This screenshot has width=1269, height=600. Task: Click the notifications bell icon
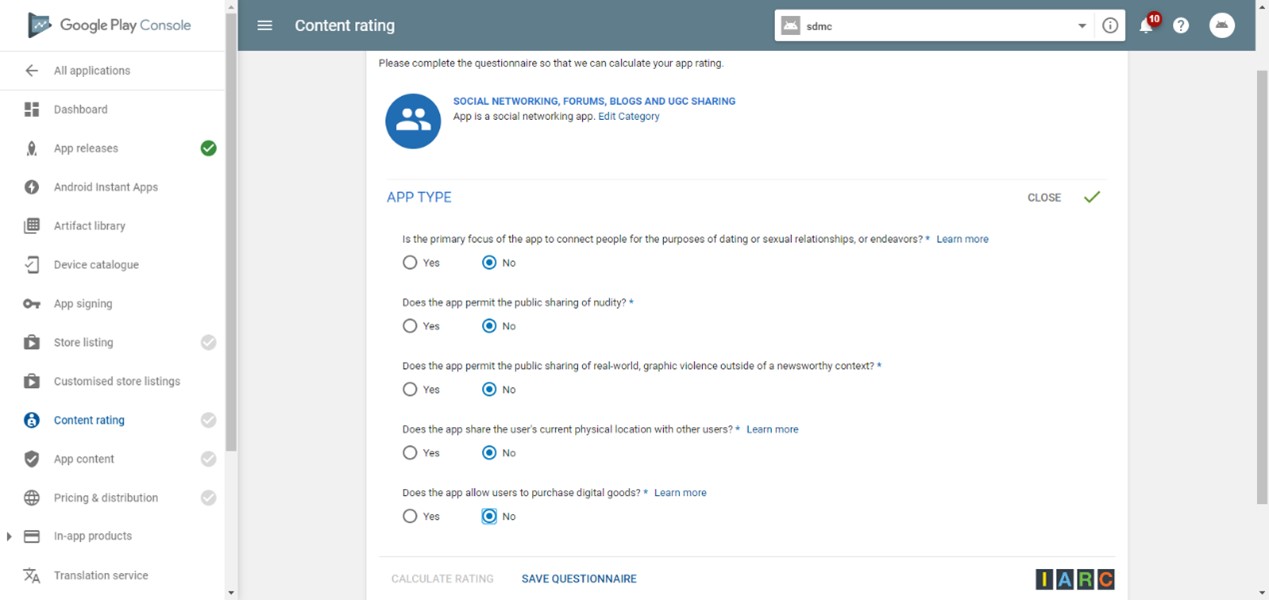click(1146, 26)
